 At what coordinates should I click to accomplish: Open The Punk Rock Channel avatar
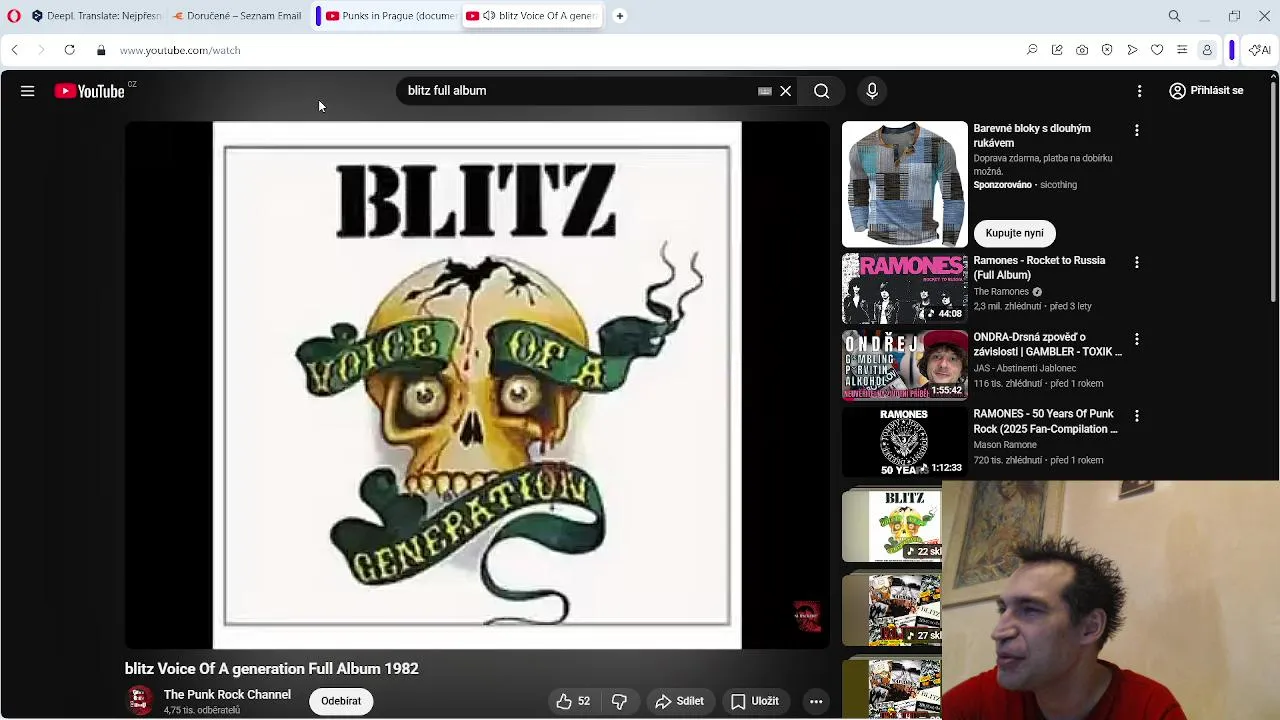(140, 701)
